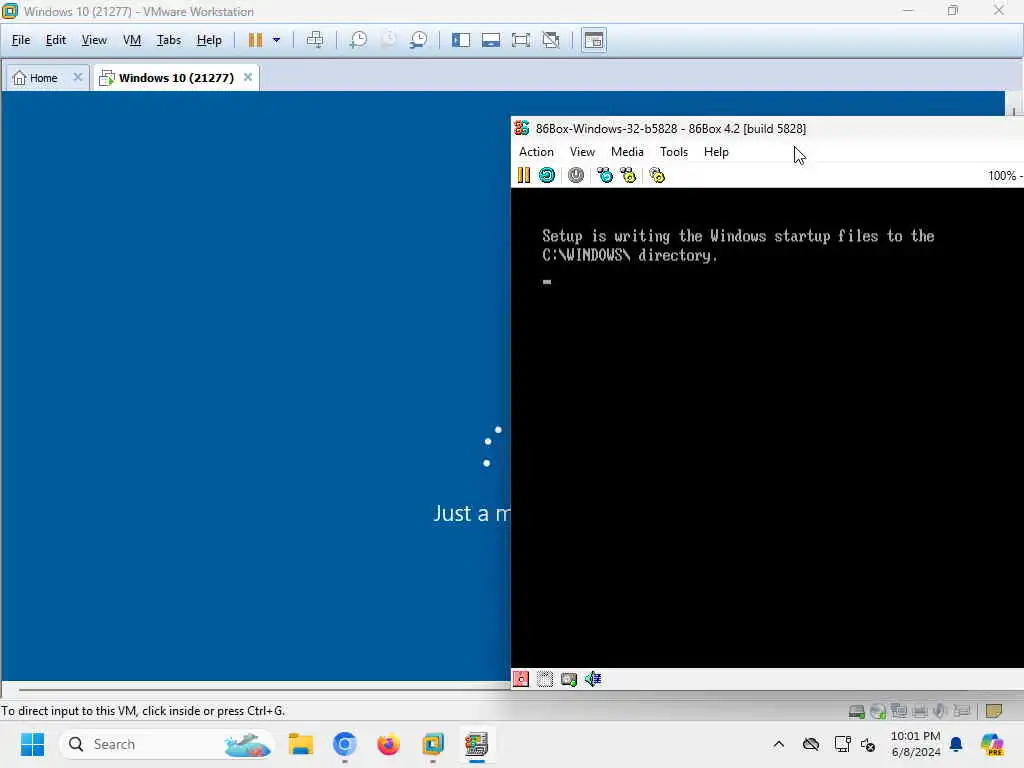Viewport: 1024px width, 768px height.
Task: Toggle the VMware library sidebar
Action: 461,40
